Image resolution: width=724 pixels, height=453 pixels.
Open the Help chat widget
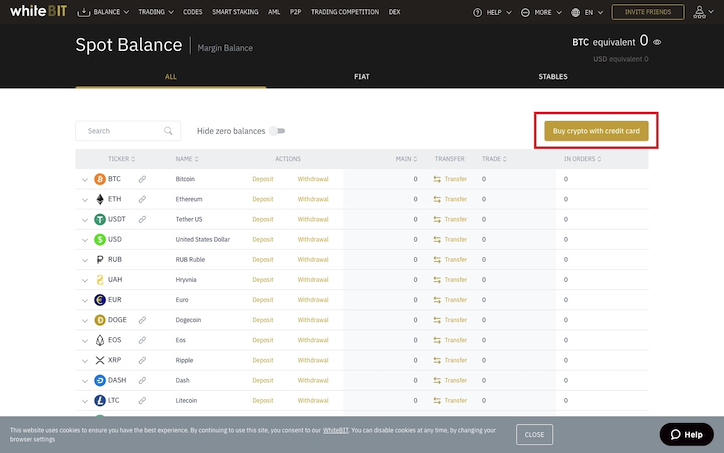click(x=687, y=435)
